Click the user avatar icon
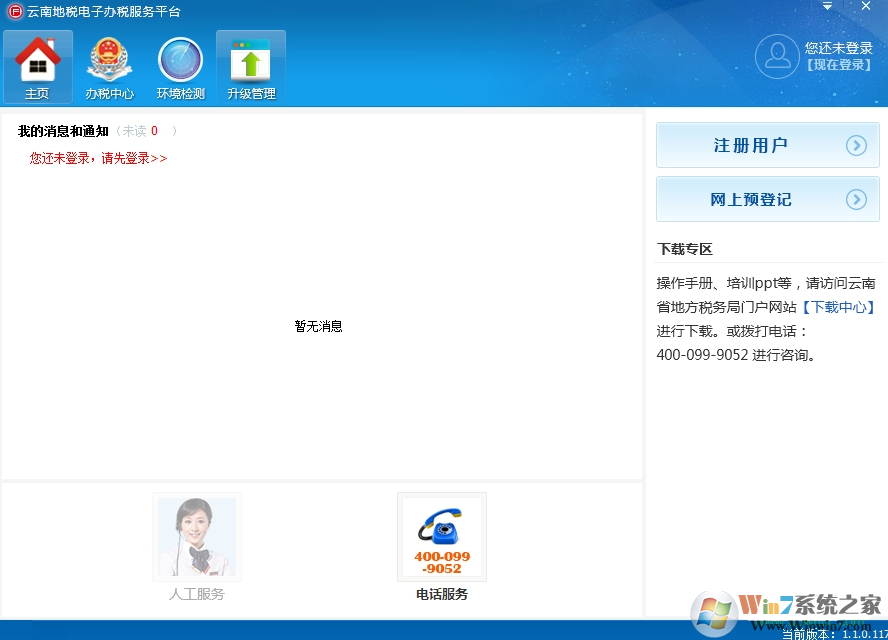This screenshot has width=888, height=640. (777, 56)
